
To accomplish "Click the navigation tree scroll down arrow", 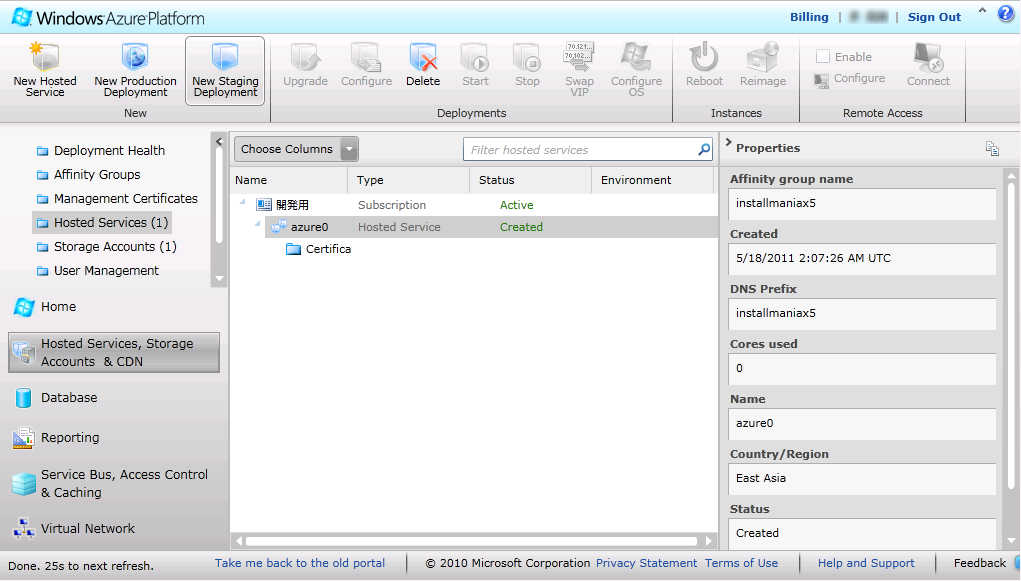I will coord(219,279).
